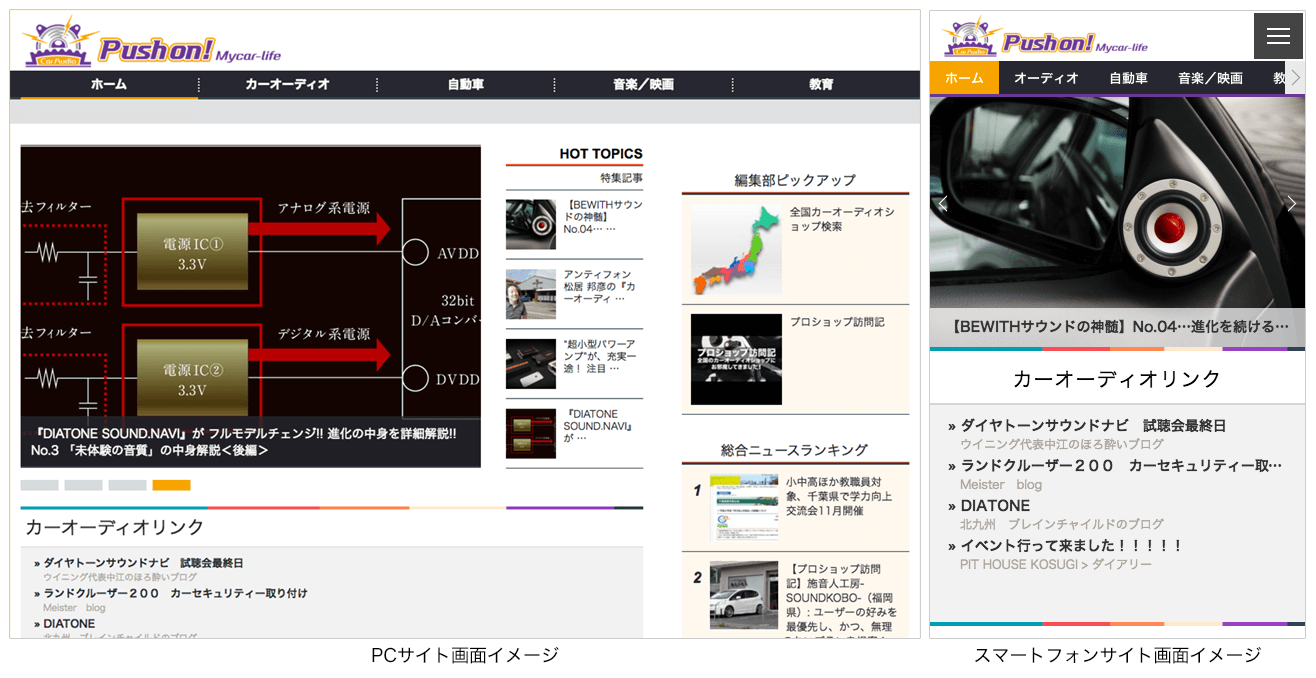Click ウイニング代表中江のほろ酔いブログ on the PC site
The image size is (1316, 678).
[120, 577]
